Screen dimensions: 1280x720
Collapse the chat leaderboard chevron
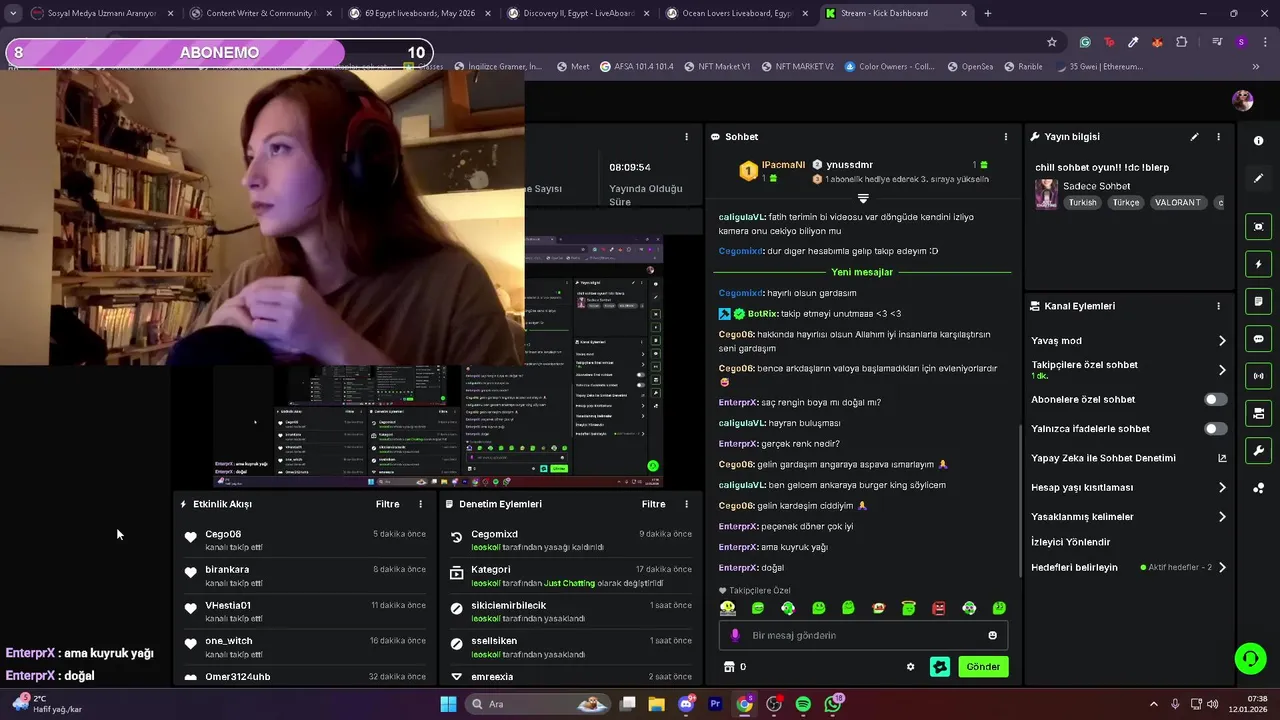point(863,199)
